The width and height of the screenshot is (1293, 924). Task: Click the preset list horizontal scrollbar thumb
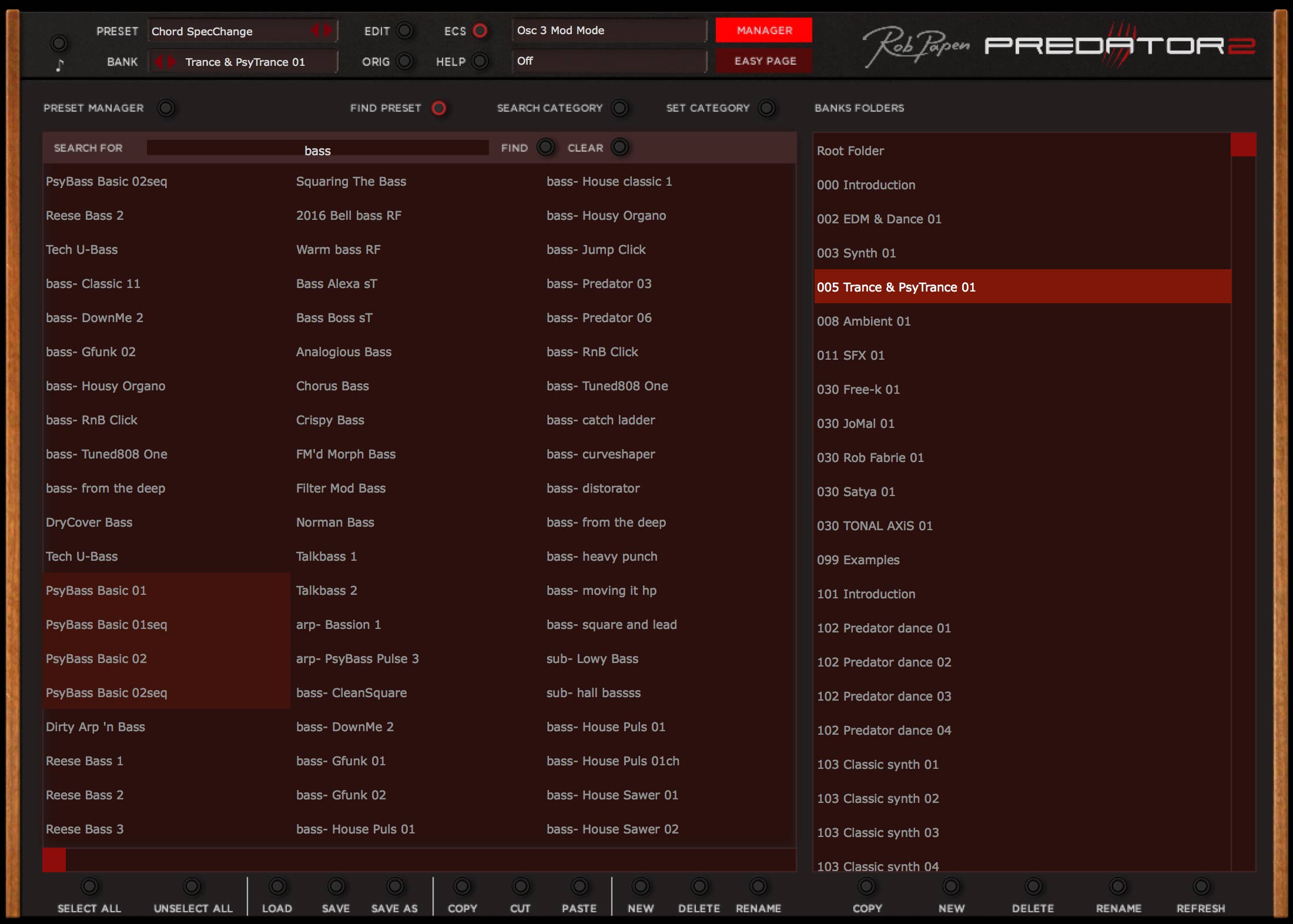54,860
